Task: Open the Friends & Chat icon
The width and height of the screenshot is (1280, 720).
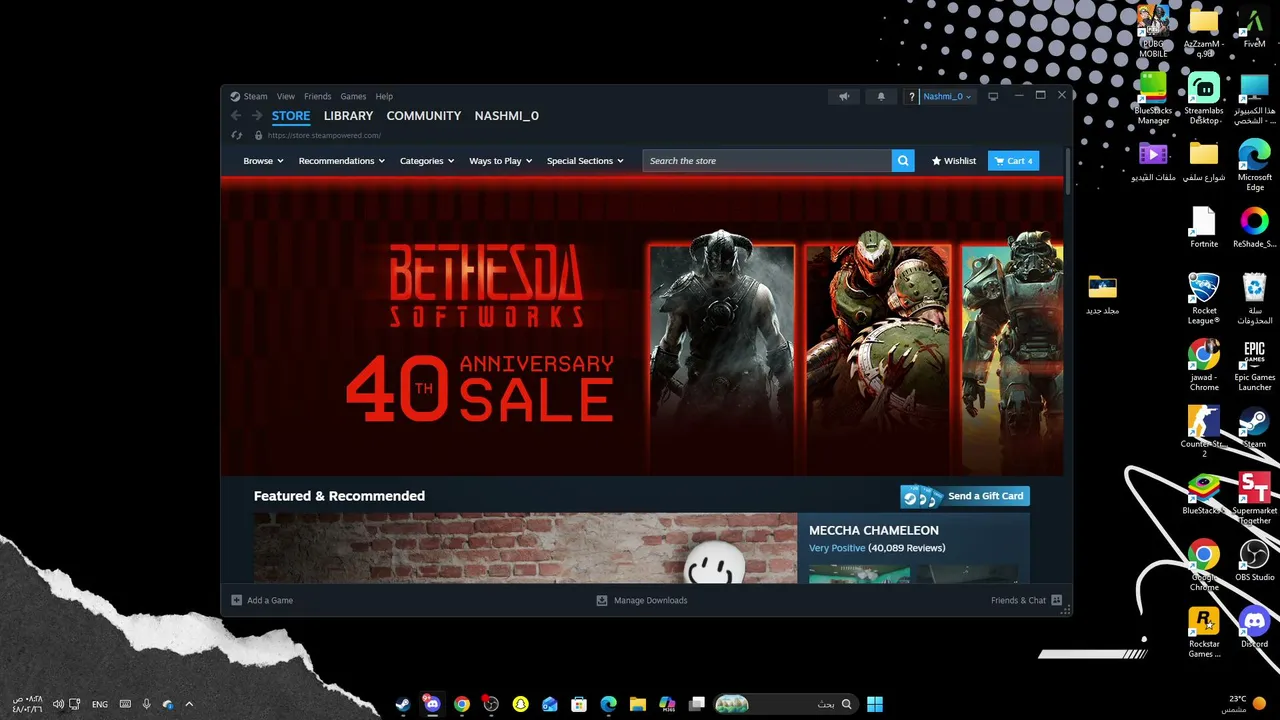Action: pyautogui.click(x=1057, y=600)
